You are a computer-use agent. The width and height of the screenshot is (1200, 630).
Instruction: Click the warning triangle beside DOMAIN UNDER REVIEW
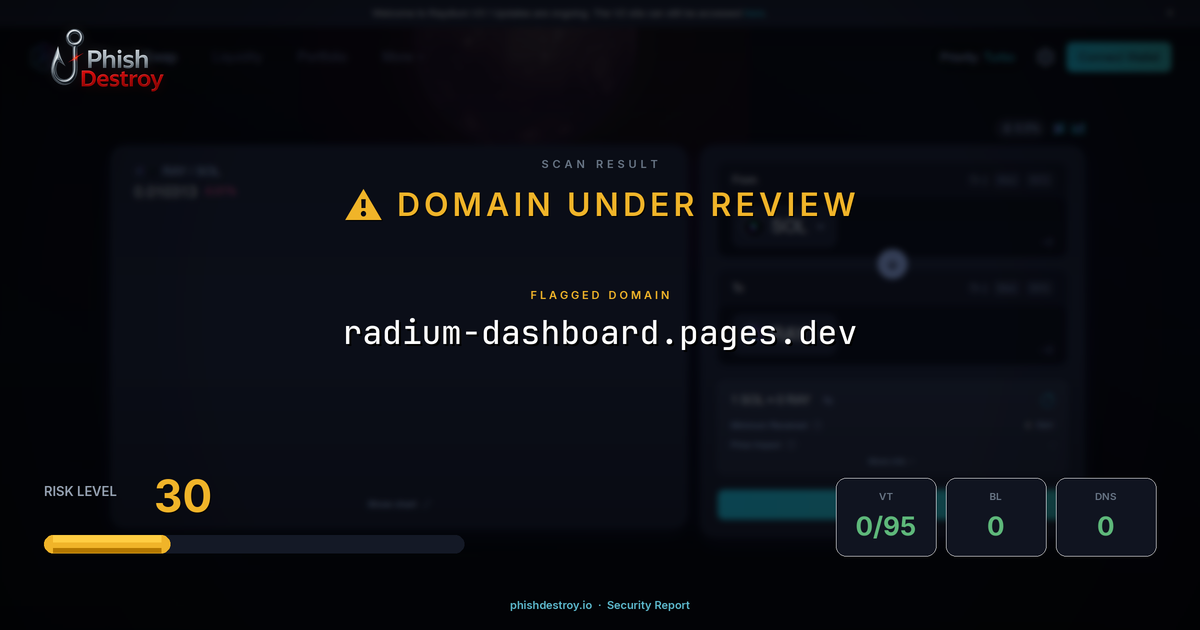pos(363,204)
